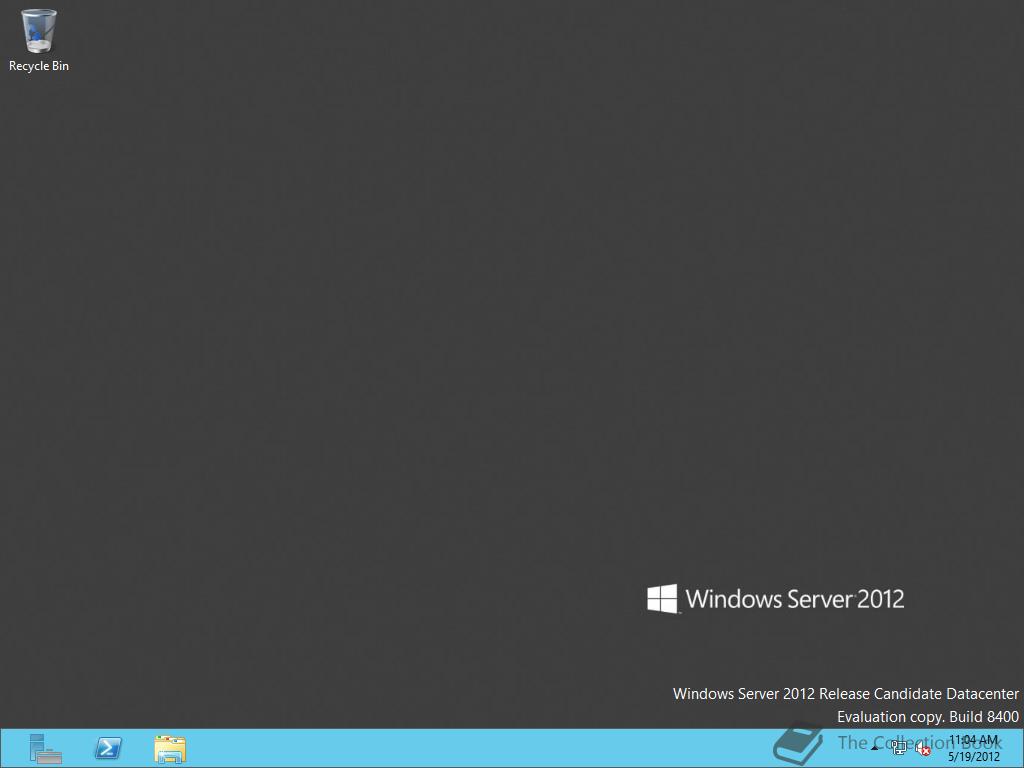Click the muted speaker volume icon

[923, 748]
